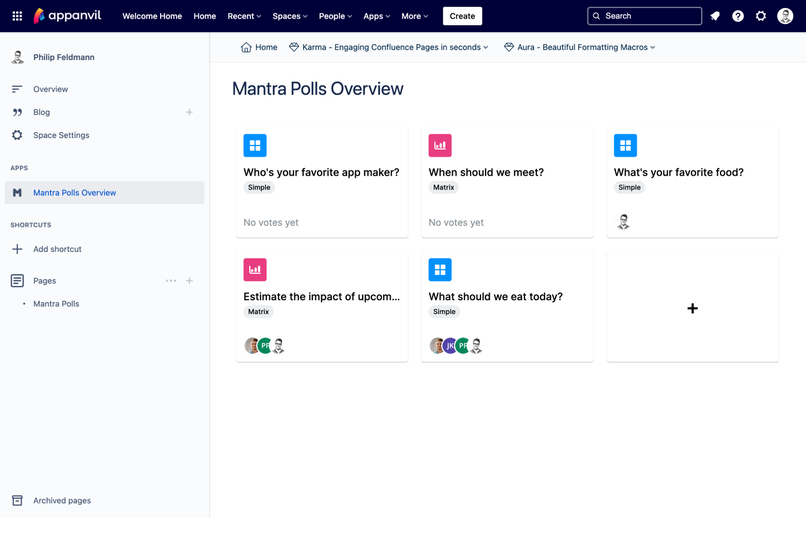Click the plus icon beside Blog
Image resolution: width=806 pixels, height=537 pixels.
(x=189, y=112)
